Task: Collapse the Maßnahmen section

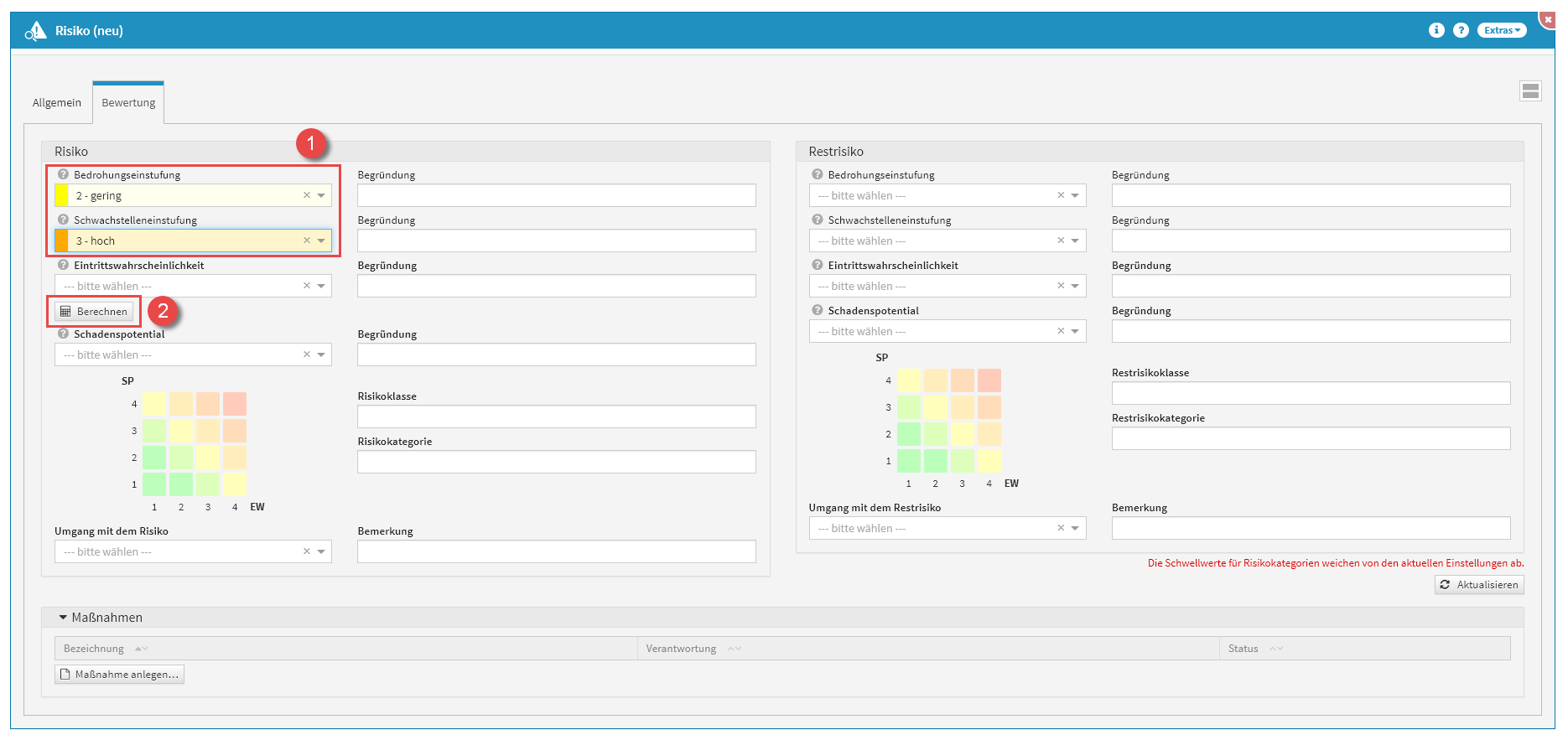Action: coord(63,618)
